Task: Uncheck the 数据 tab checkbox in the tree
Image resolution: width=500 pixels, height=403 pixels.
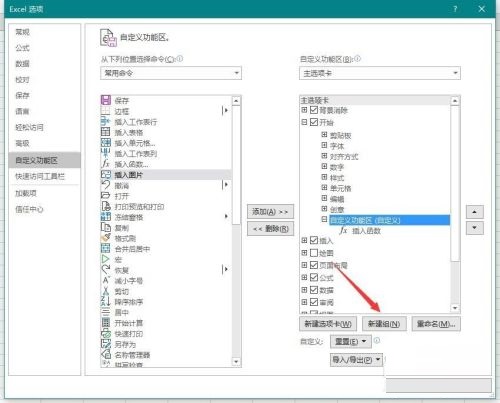Action: [x=314, y=290]
